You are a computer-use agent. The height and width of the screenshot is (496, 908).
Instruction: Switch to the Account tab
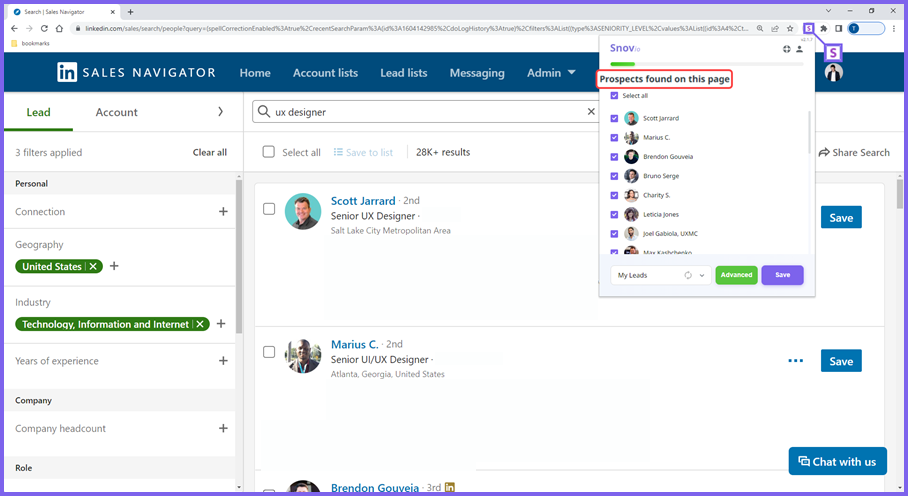[x=116, y=112]
